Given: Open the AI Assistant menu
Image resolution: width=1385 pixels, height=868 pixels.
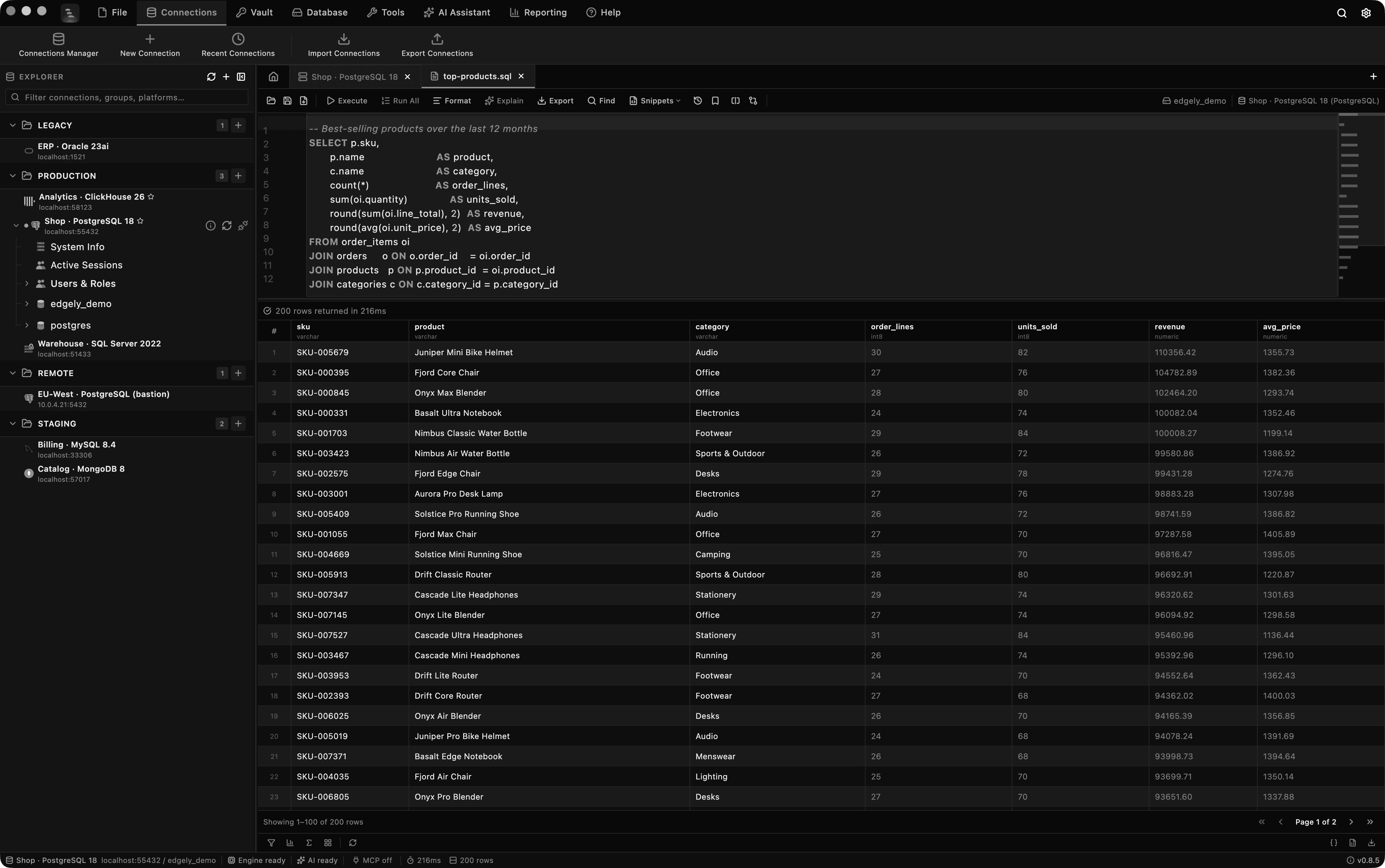Looking at the screenshot, I should 457,13.
